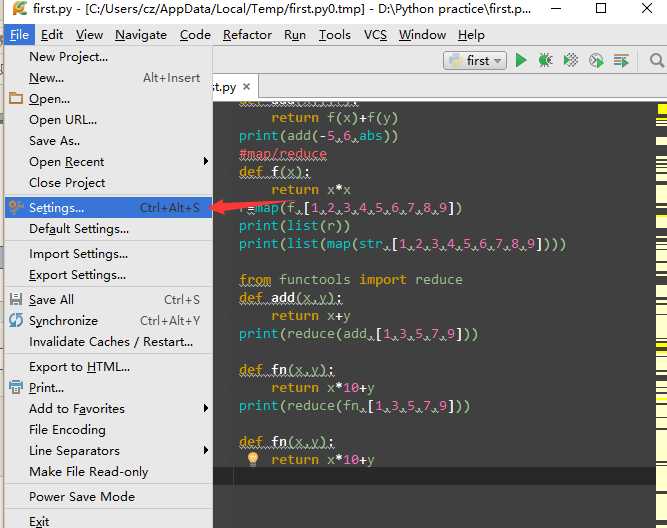Maximize the PyCharm window

[601, 8]
